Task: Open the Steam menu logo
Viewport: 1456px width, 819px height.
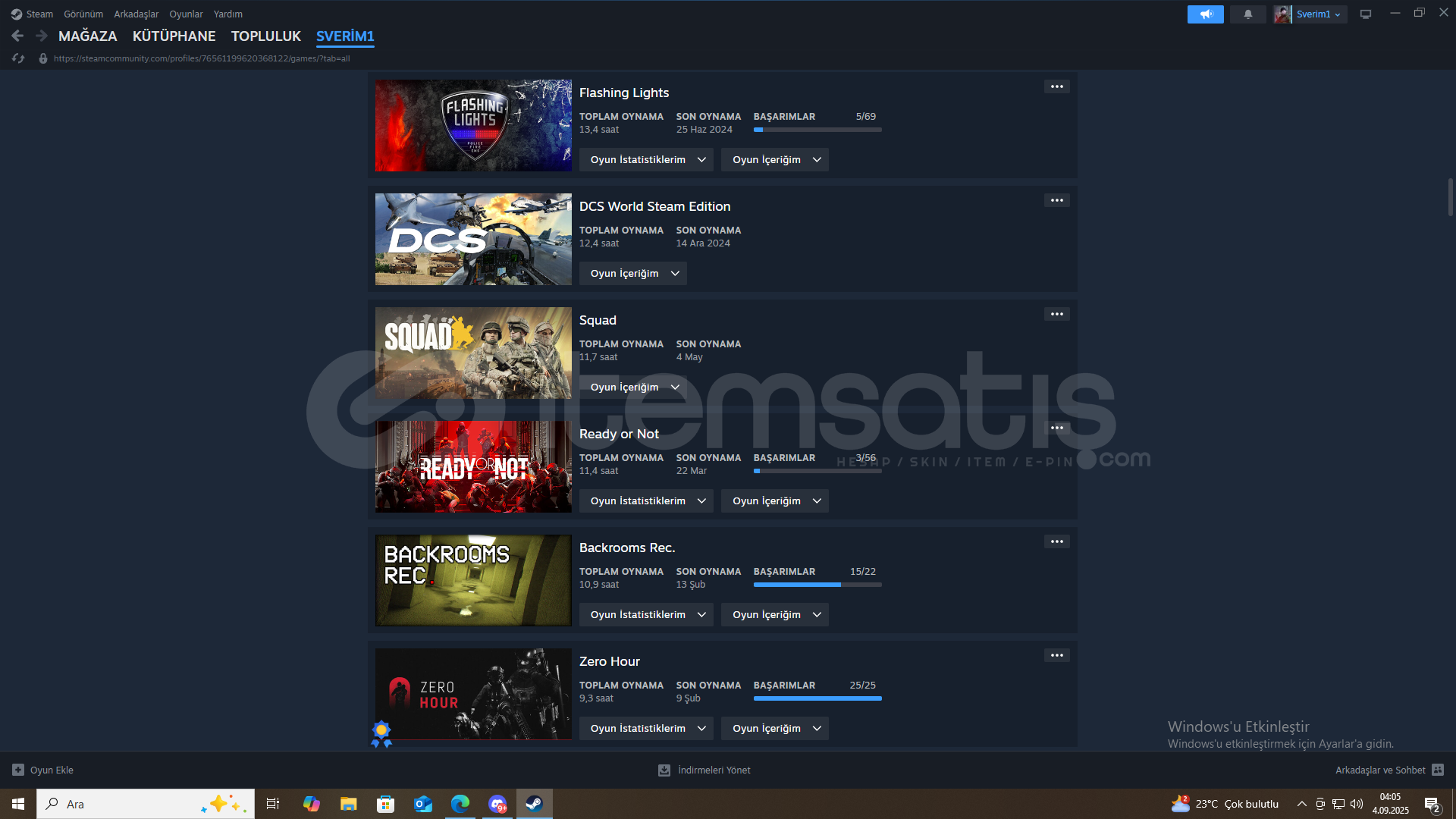Action: [x=17, y=14]
